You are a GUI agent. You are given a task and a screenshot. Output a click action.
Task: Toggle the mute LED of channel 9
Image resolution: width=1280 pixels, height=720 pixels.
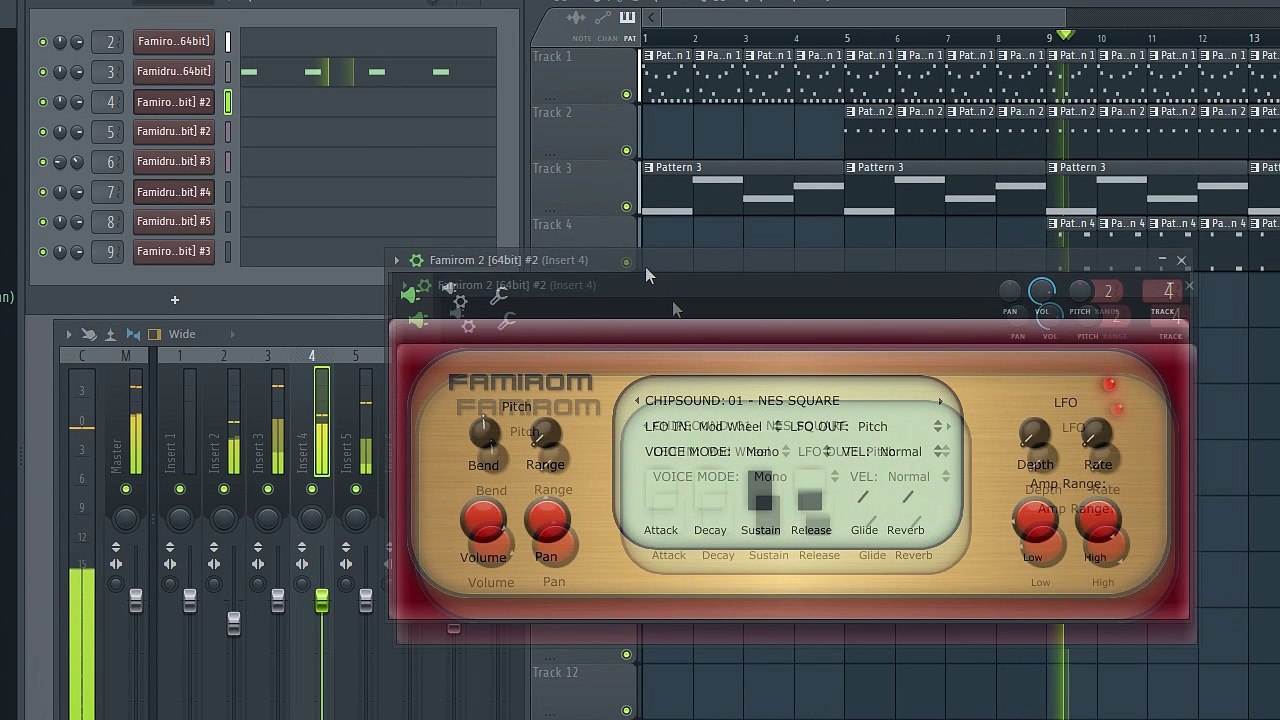[x=42, y=252]
